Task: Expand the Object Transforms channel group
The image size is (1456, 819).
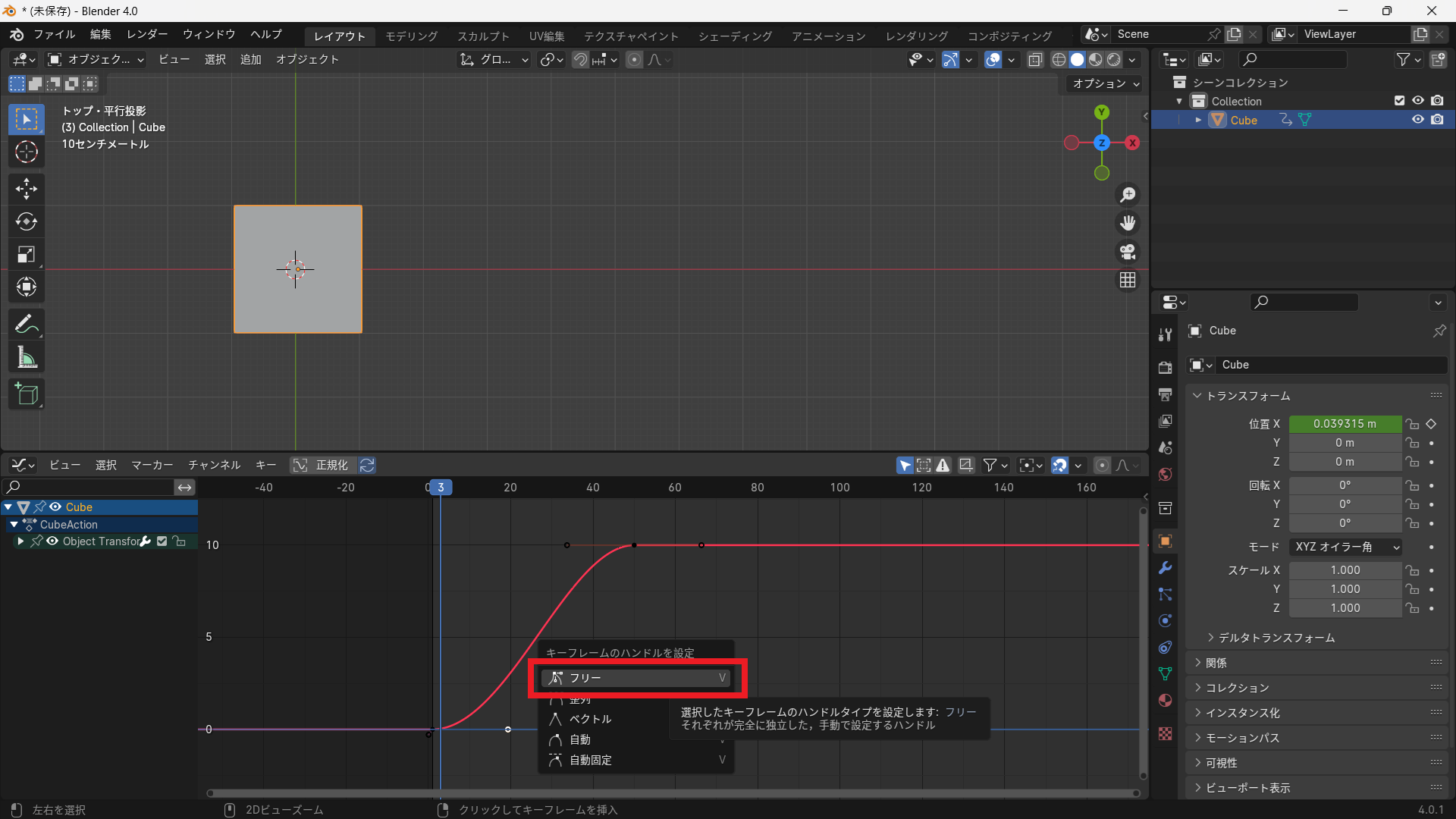Action: coord(20,541)
